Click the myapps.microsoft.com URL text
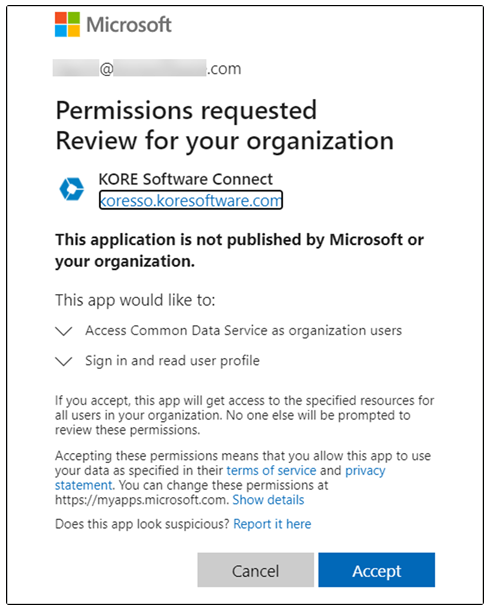This screenshot has height=616, width=494. pyautogui.click(x=141, y=500)
